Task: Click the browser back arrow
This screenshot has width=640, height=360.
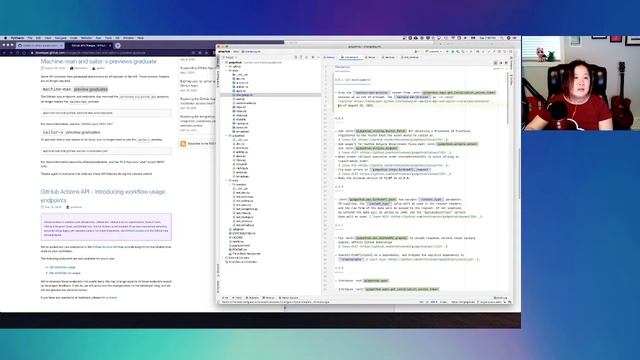Action: 4,53
